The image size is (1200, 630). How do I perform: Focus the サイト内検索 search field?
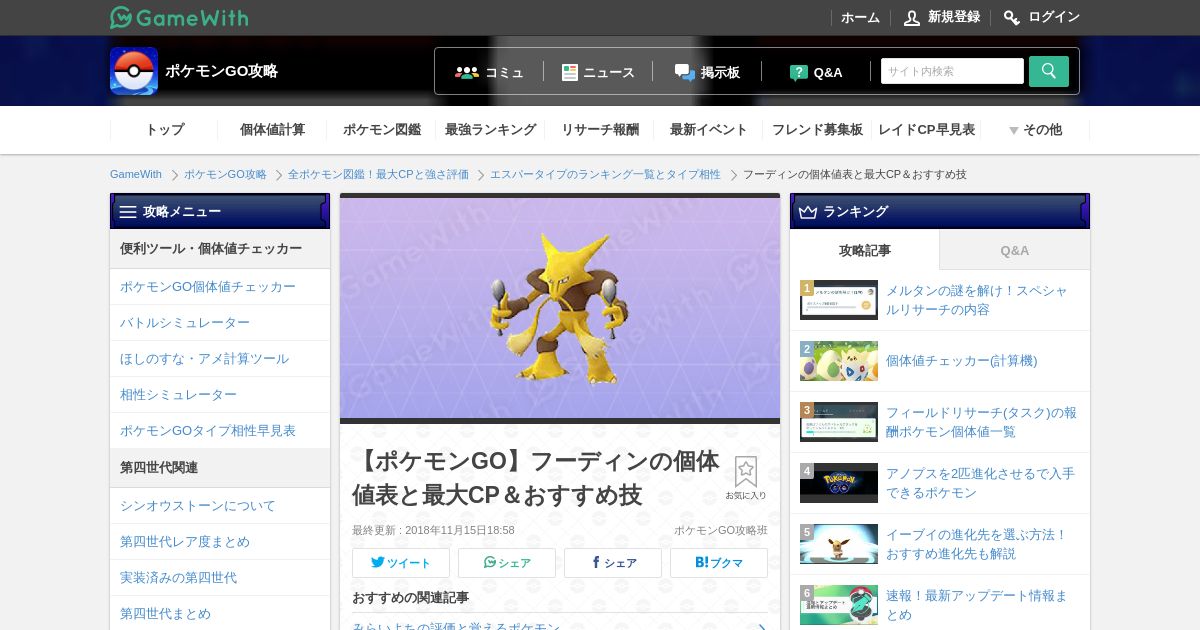tap(952, 71)
